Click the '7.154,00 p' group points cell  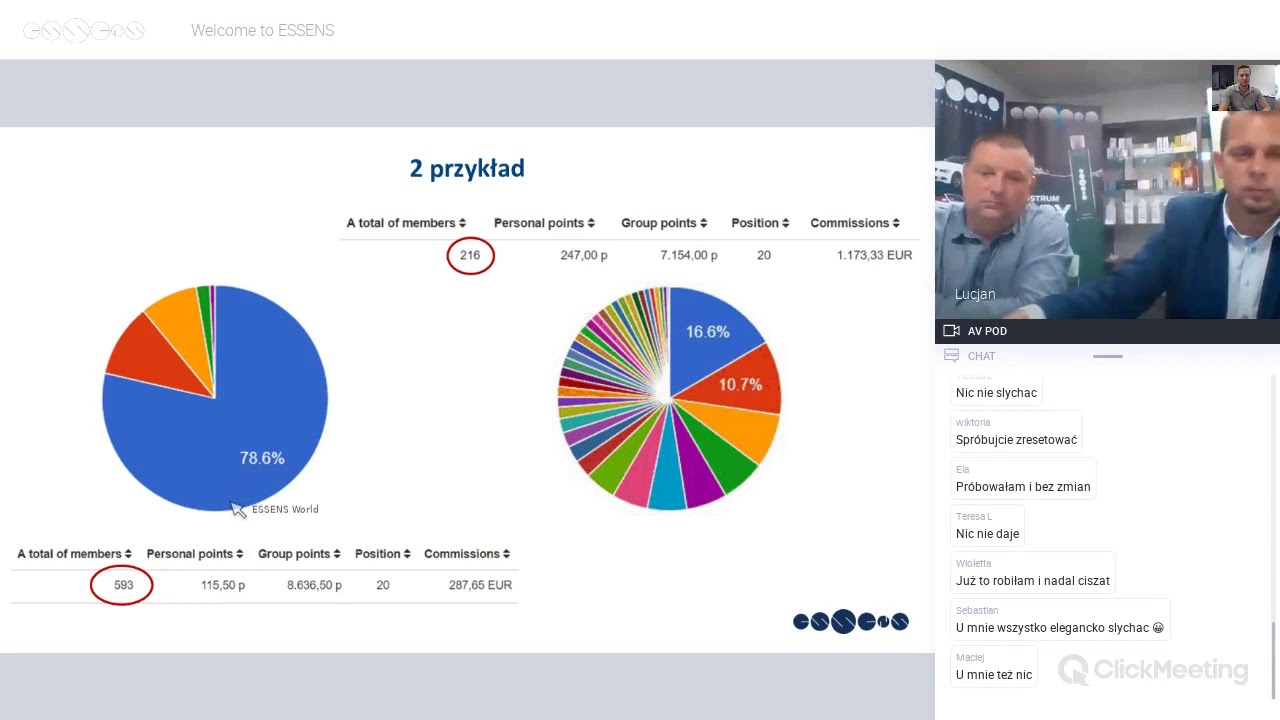click(689, 255)
